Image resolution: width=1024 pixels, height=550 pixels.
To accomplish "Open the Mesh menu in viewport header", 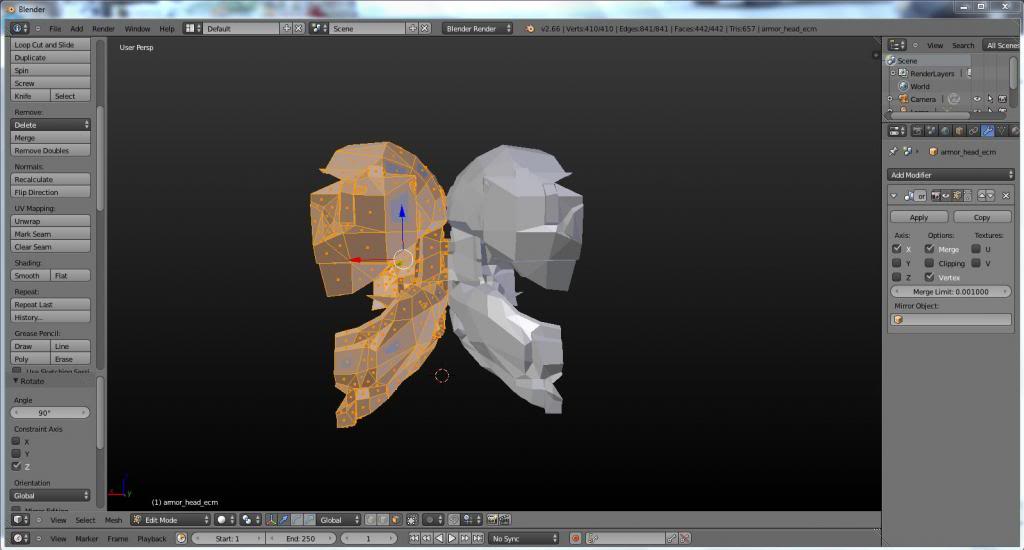I will (113, 520).
